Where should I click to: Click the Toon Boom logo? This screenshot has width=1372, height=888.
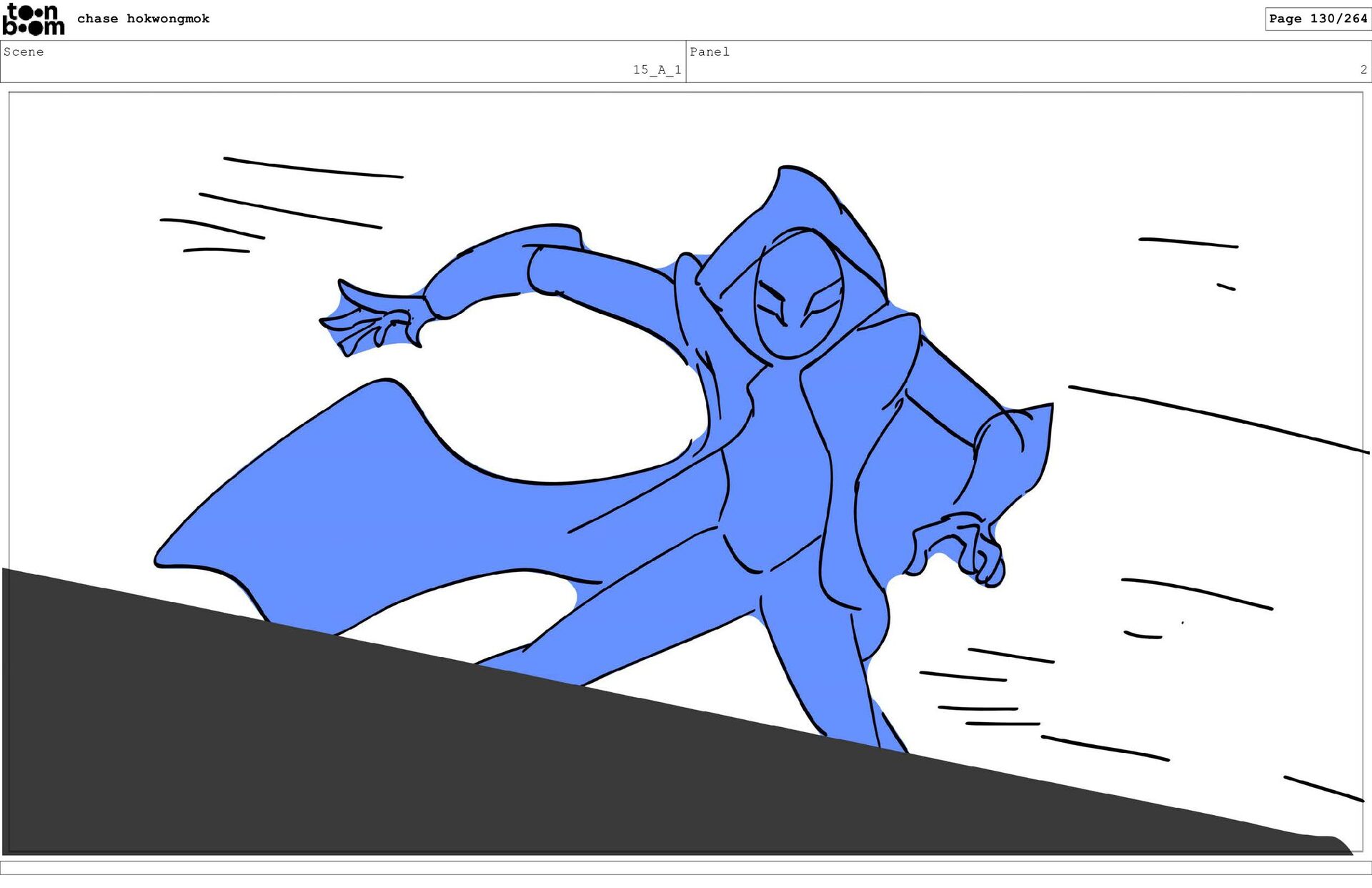click(x=33, y=19)
